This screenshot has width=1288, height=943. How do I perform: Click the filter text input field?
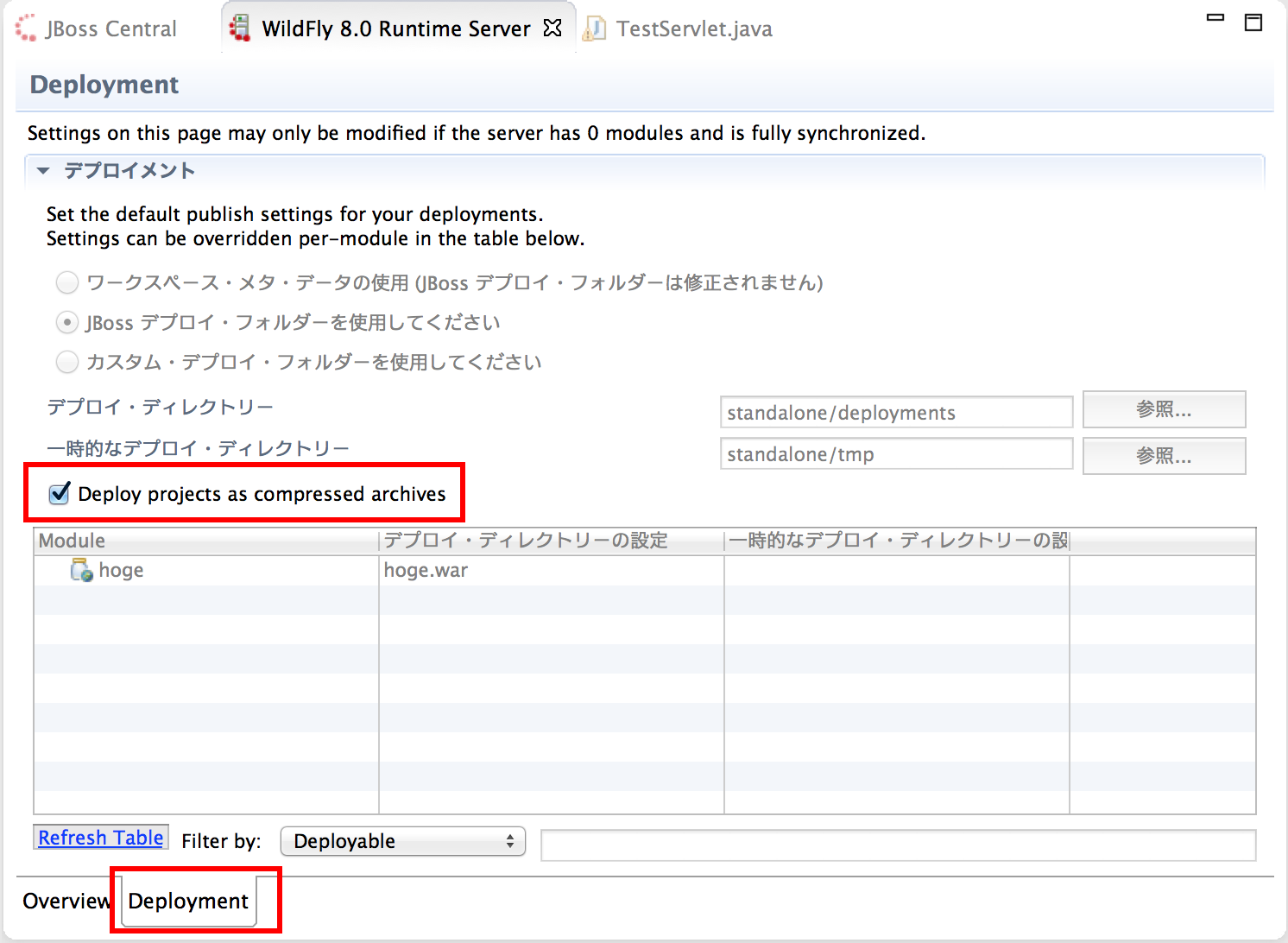[898, 845]
